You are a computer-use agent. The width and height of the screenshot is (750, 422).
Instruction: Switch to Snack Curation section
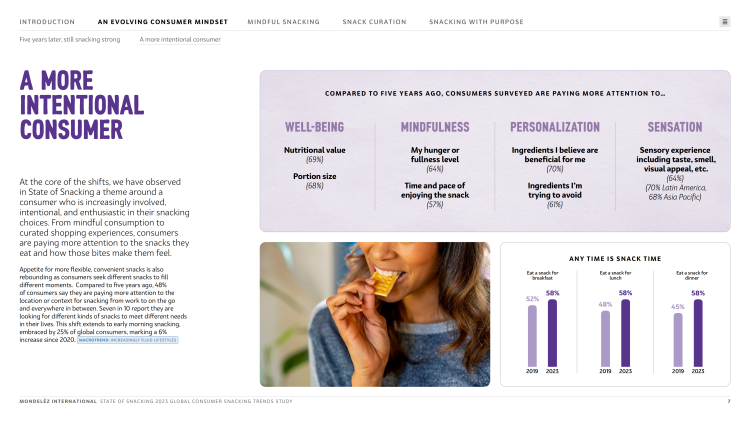coord(374,21)
